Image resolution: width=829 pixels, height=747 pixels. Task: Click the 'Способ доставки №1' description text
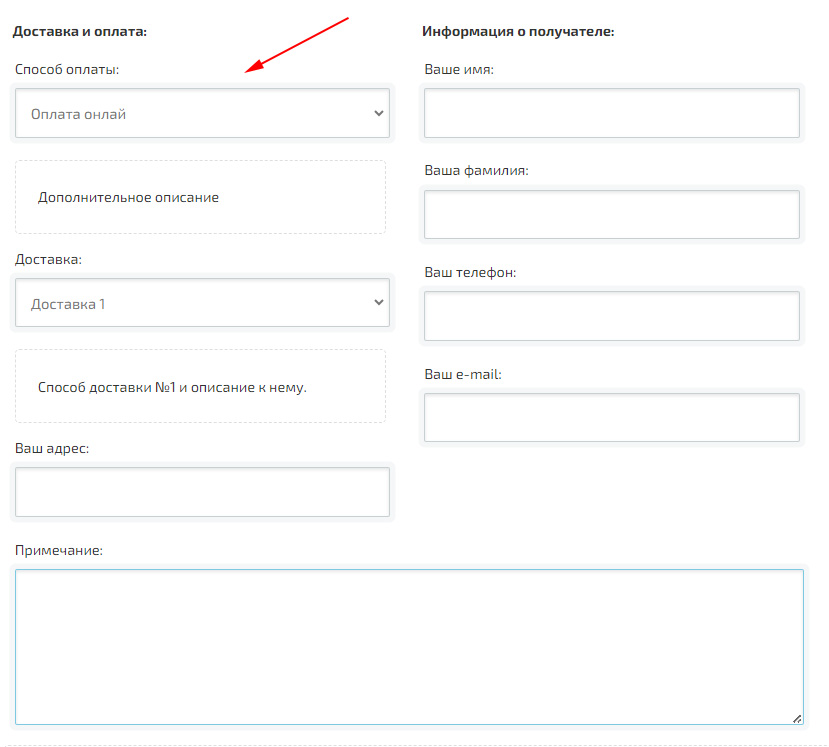172,387
